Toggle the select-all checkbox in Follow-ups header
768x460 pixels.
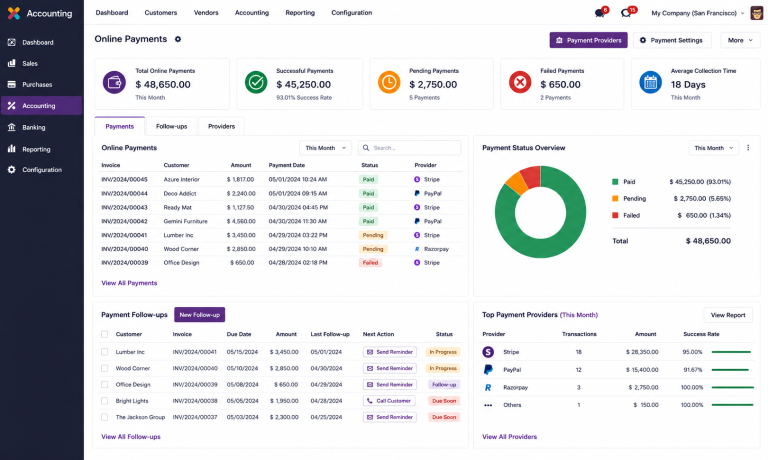pos(104,334)
